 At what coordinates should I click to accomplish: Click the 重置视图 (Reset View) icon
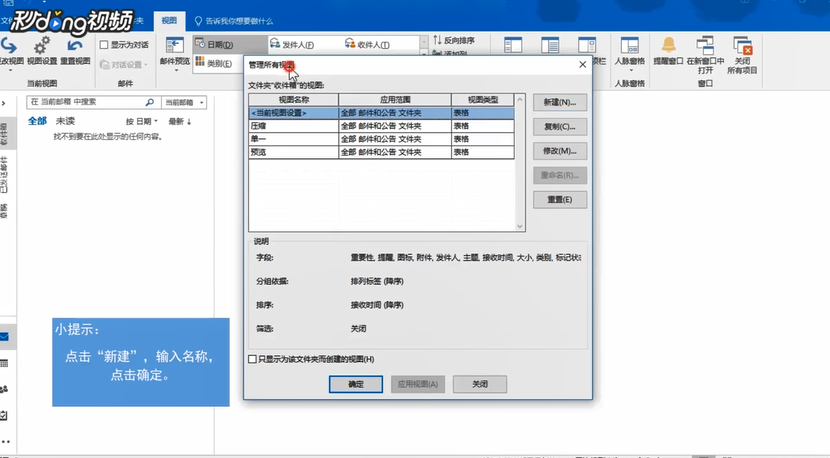click(75, 51)
